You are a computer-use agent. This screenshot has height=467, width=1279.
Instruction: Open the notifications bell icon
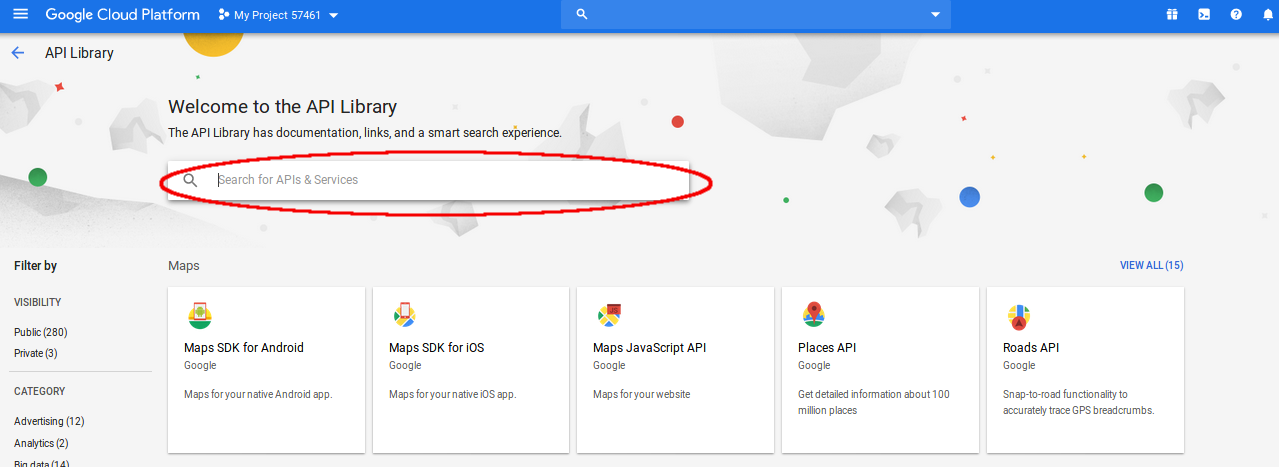click(1267, 14)
